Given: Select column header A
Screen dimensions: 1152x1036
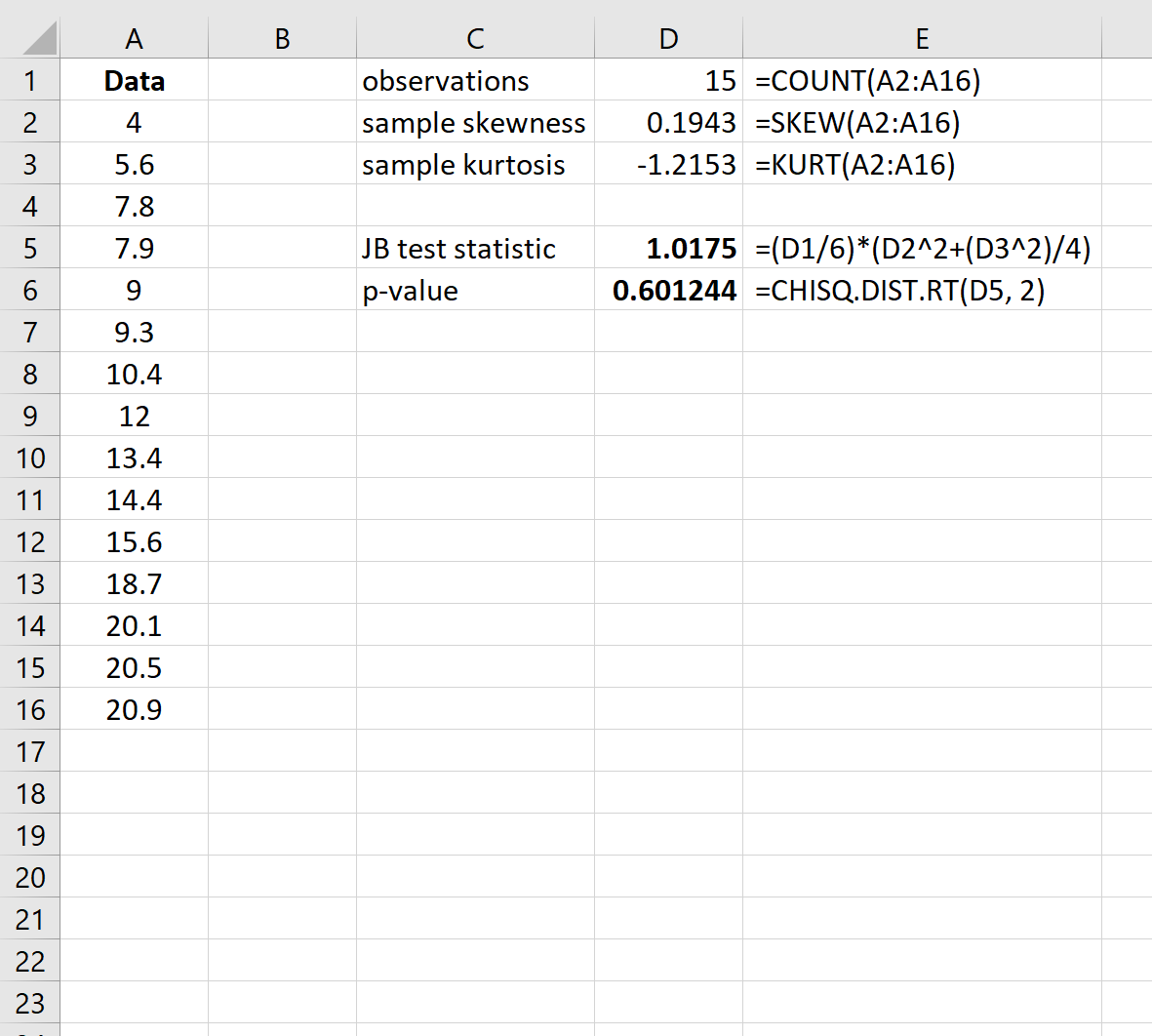Looking at the screenshot, I should [134, 37].
